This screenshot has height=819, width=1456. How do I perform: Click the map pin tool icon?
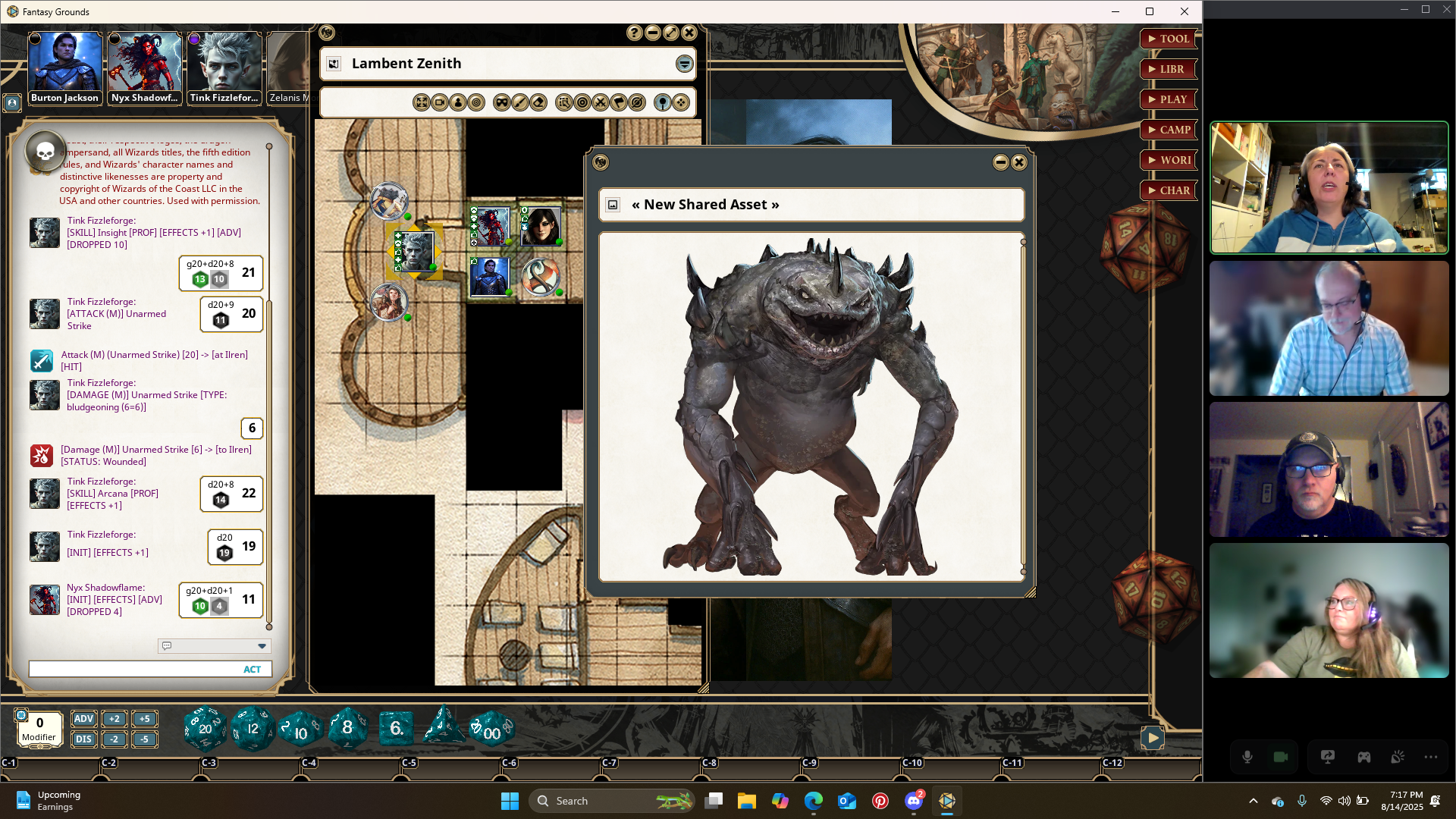(x=663, y=102)
